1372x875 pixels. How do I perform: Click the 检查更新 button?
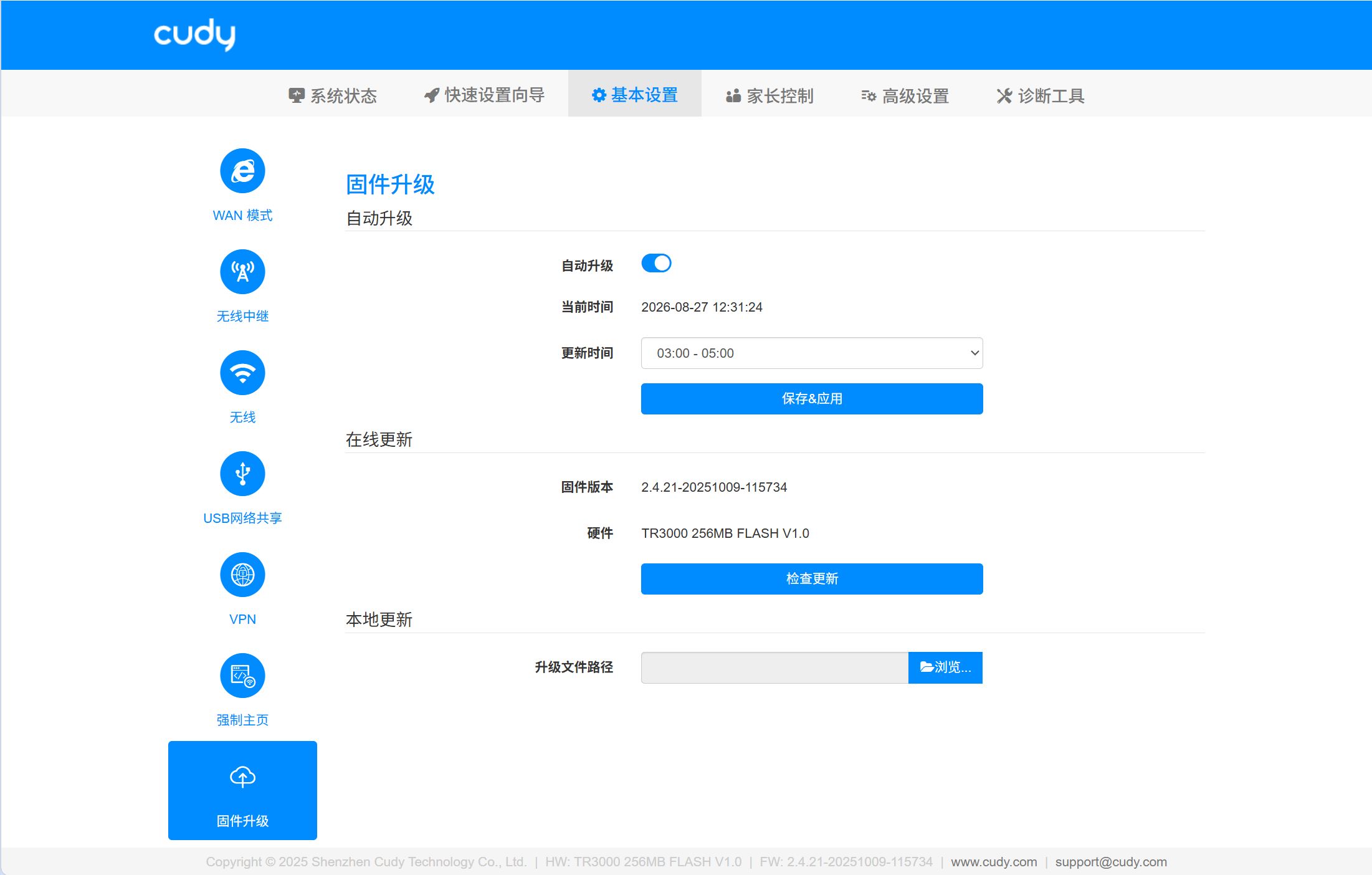pyautogui.click(x=812, y=579)
